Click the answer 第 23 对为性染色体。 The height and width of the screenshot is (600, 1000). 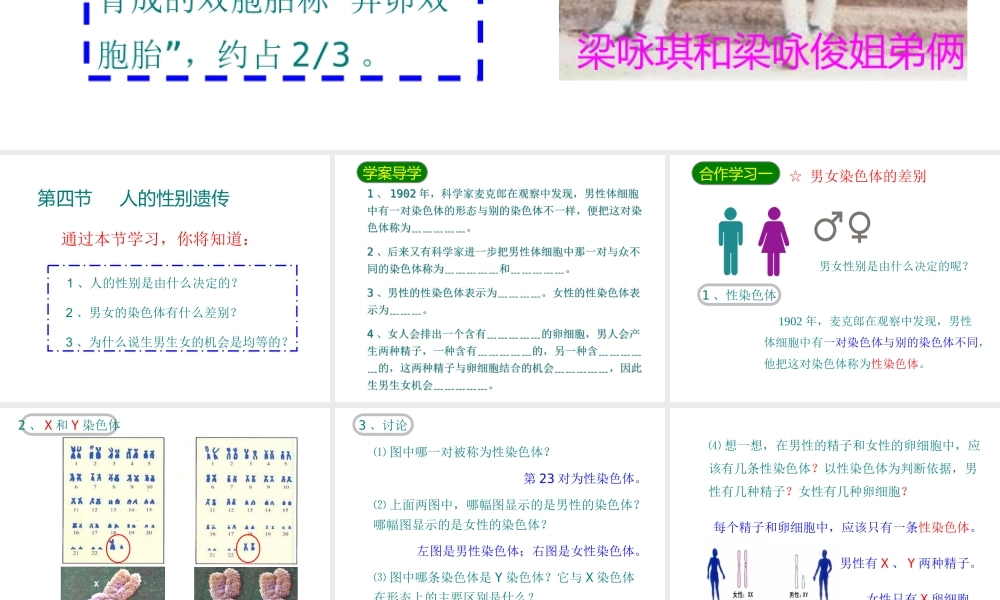point(584,478)
